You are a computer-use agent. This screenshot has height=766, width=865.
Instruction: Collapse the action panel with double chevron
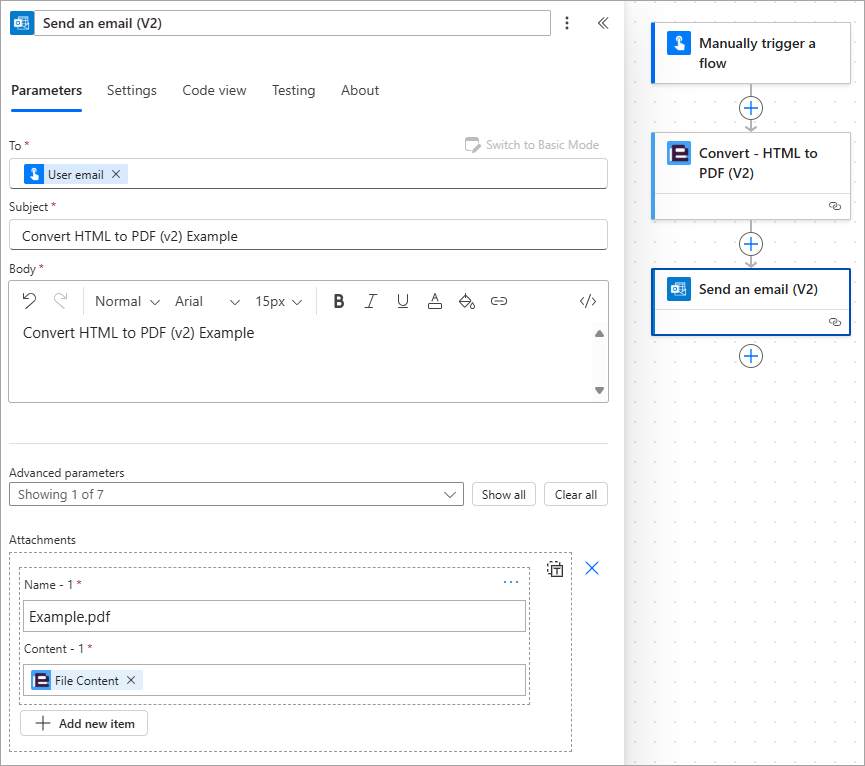(603, 23)
